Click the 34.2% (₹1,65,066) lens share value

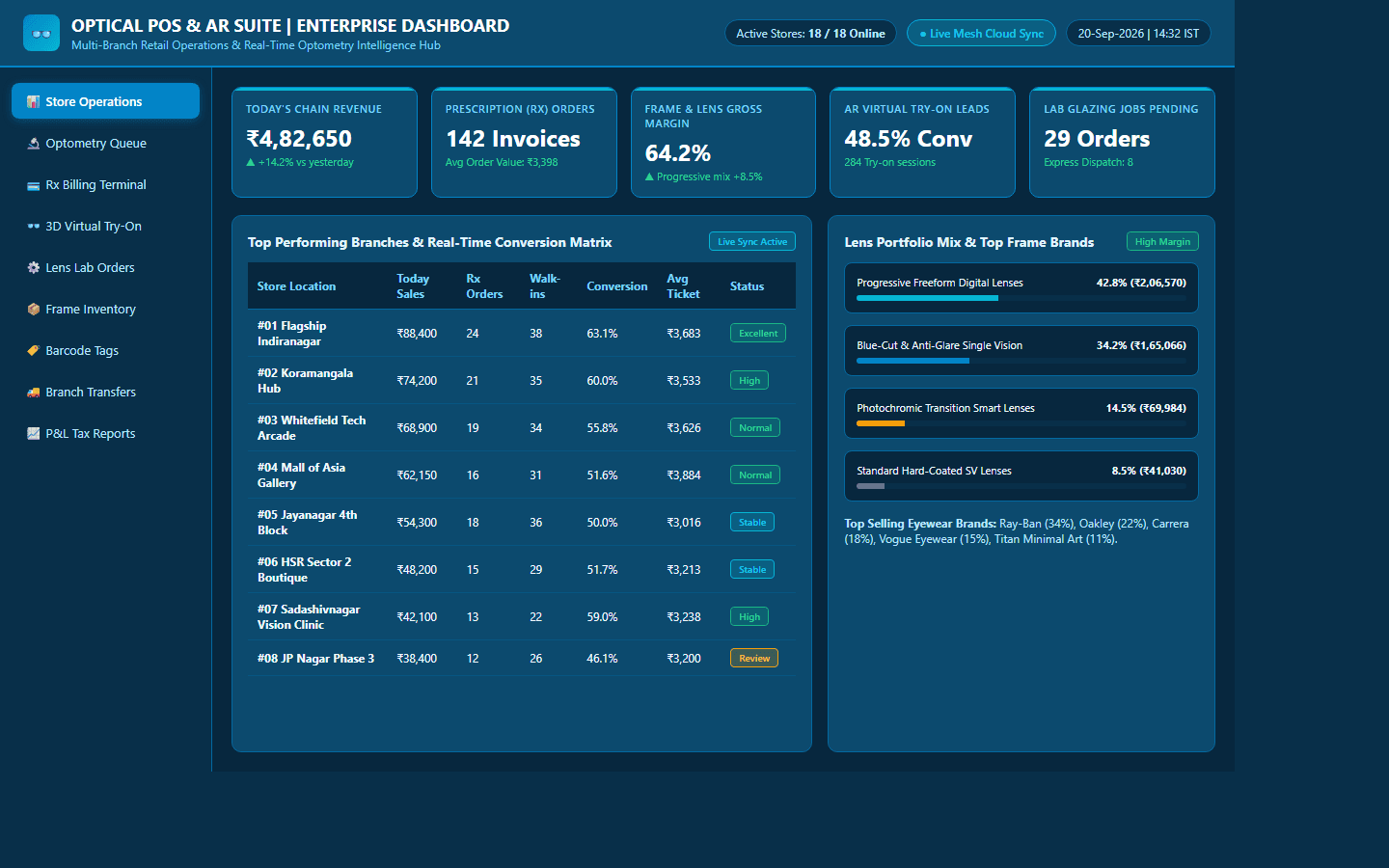(1141, 345)
